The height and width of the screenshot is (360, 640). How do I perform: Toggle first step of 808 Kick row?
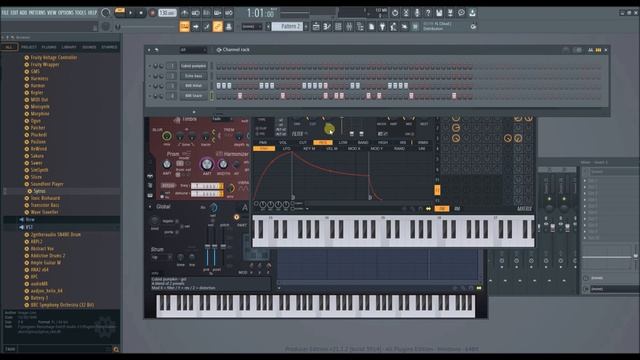click(219, 86)
